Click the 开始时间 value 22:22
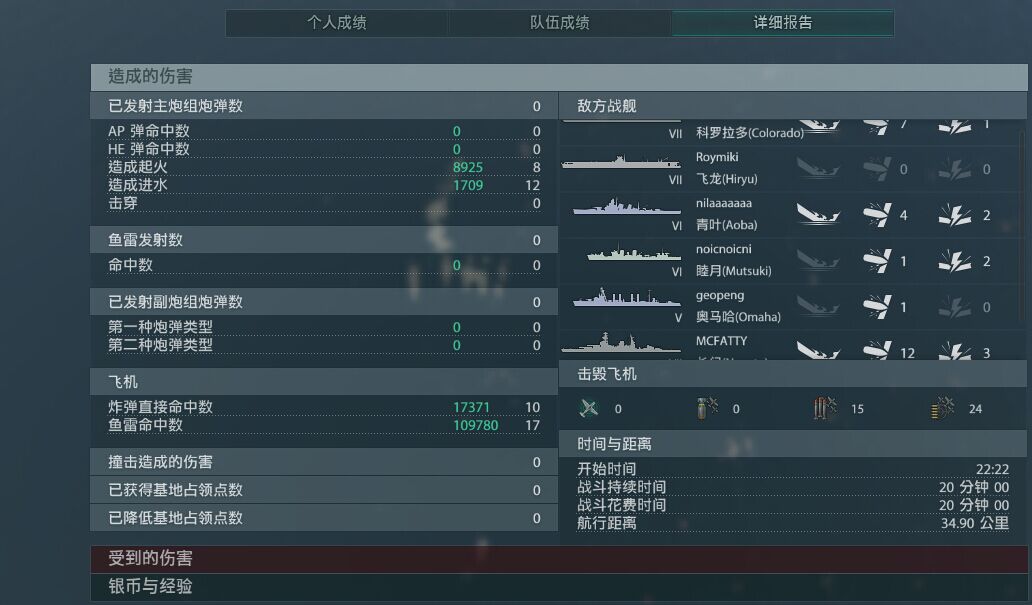The image size is (1032, 605). click(992, 469)
